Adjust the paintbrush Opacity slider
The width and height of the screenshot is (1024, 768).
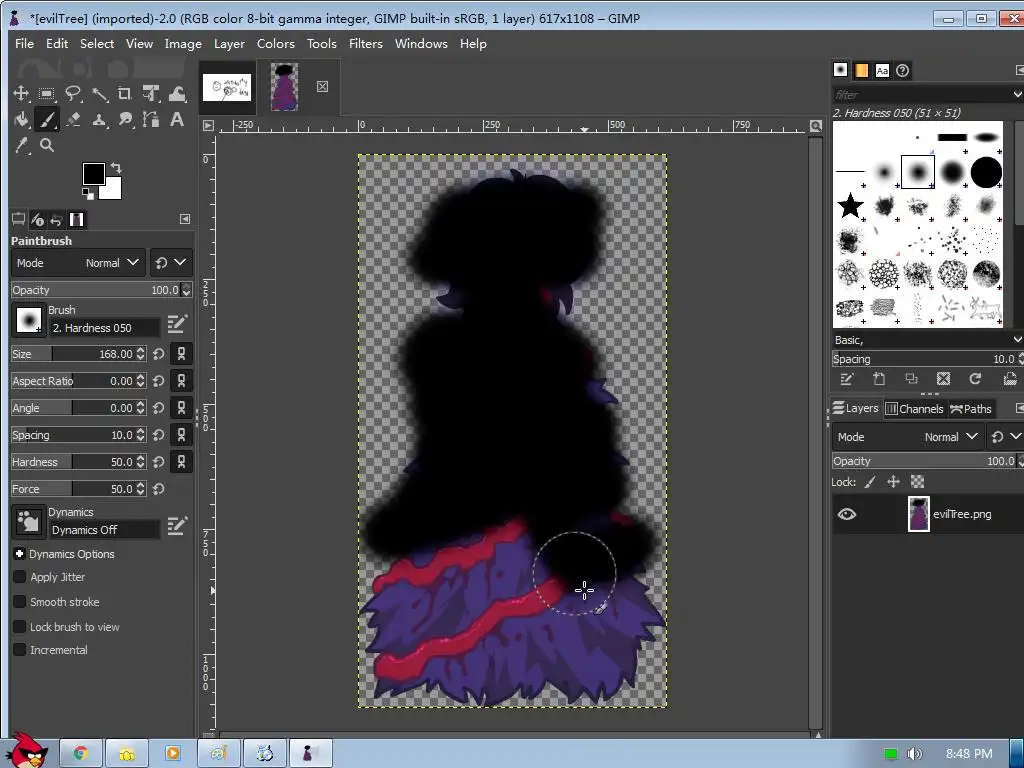[96, 290]
